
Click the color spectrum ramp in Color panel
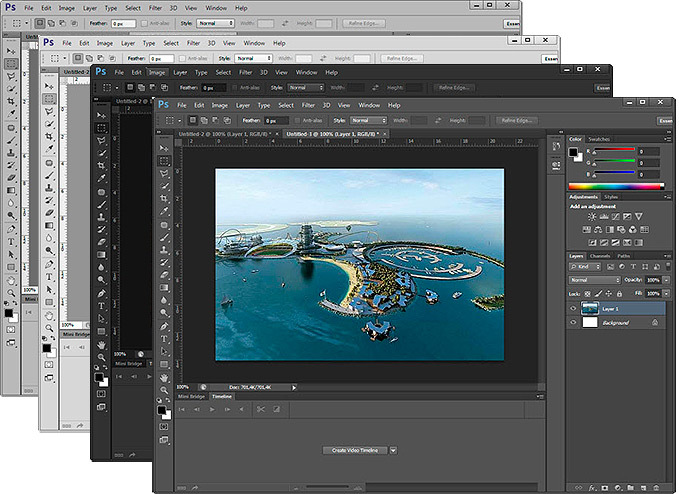click(616, 187)
